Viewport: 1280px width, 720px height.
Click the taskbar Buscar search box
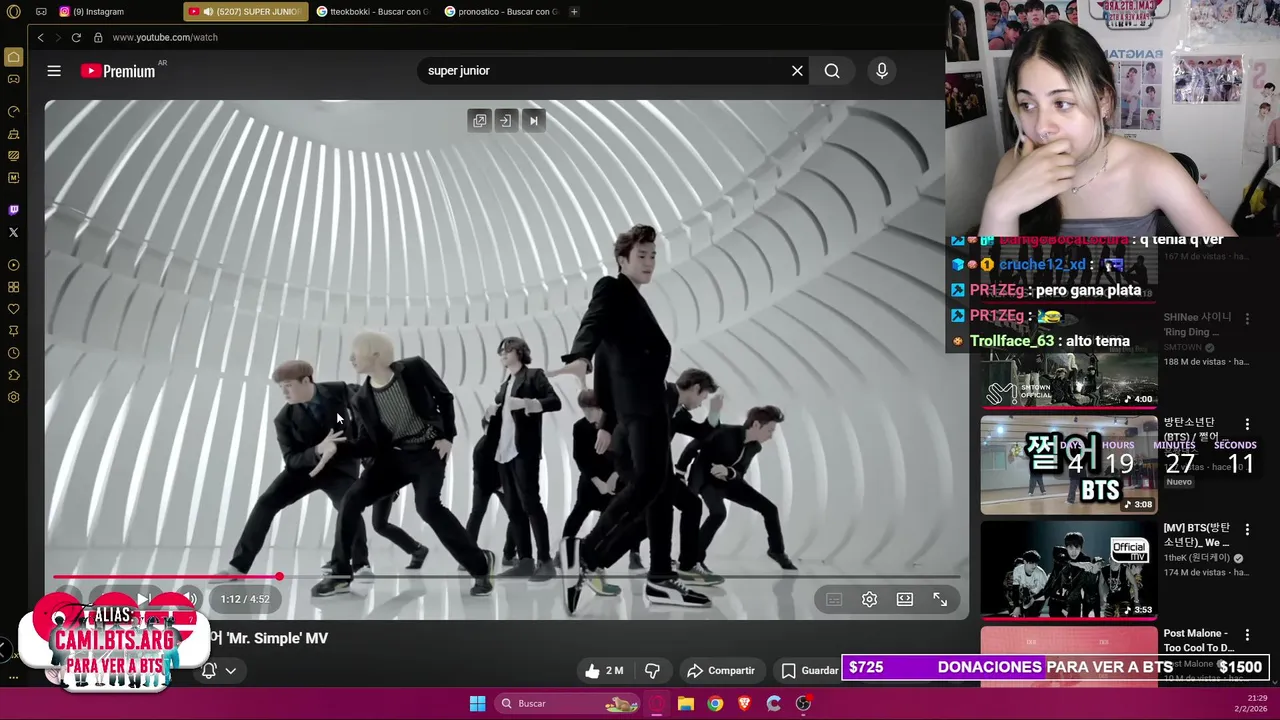click(568, 703)
